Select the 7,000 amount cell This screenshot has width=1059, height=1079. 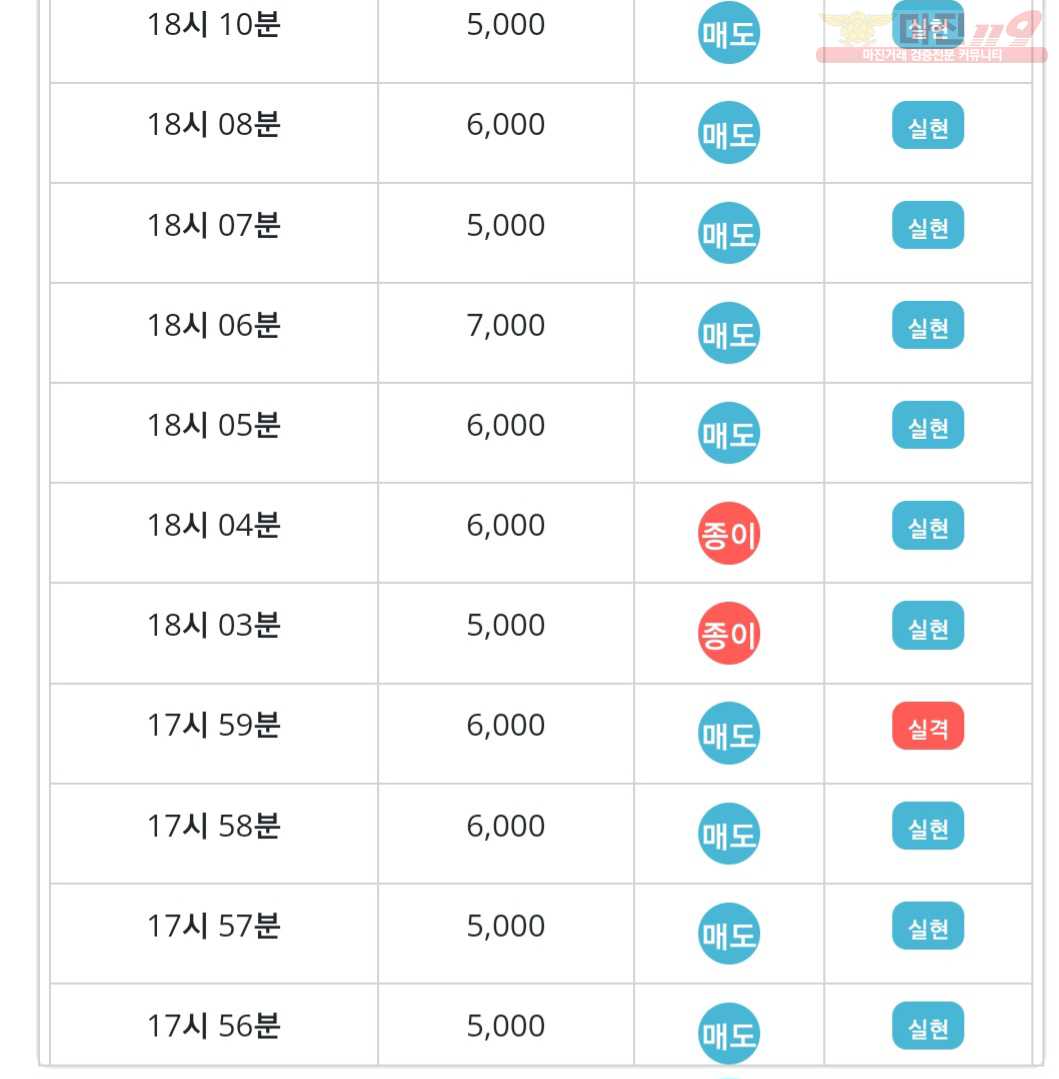(x=506, y=333)
